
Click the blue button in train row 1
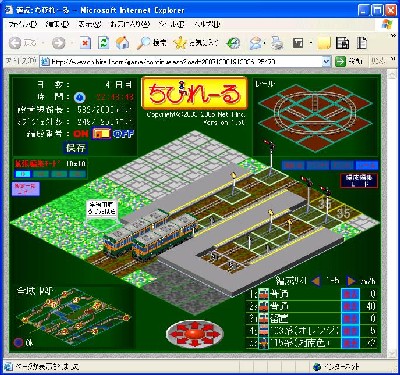tap(350, 294)
